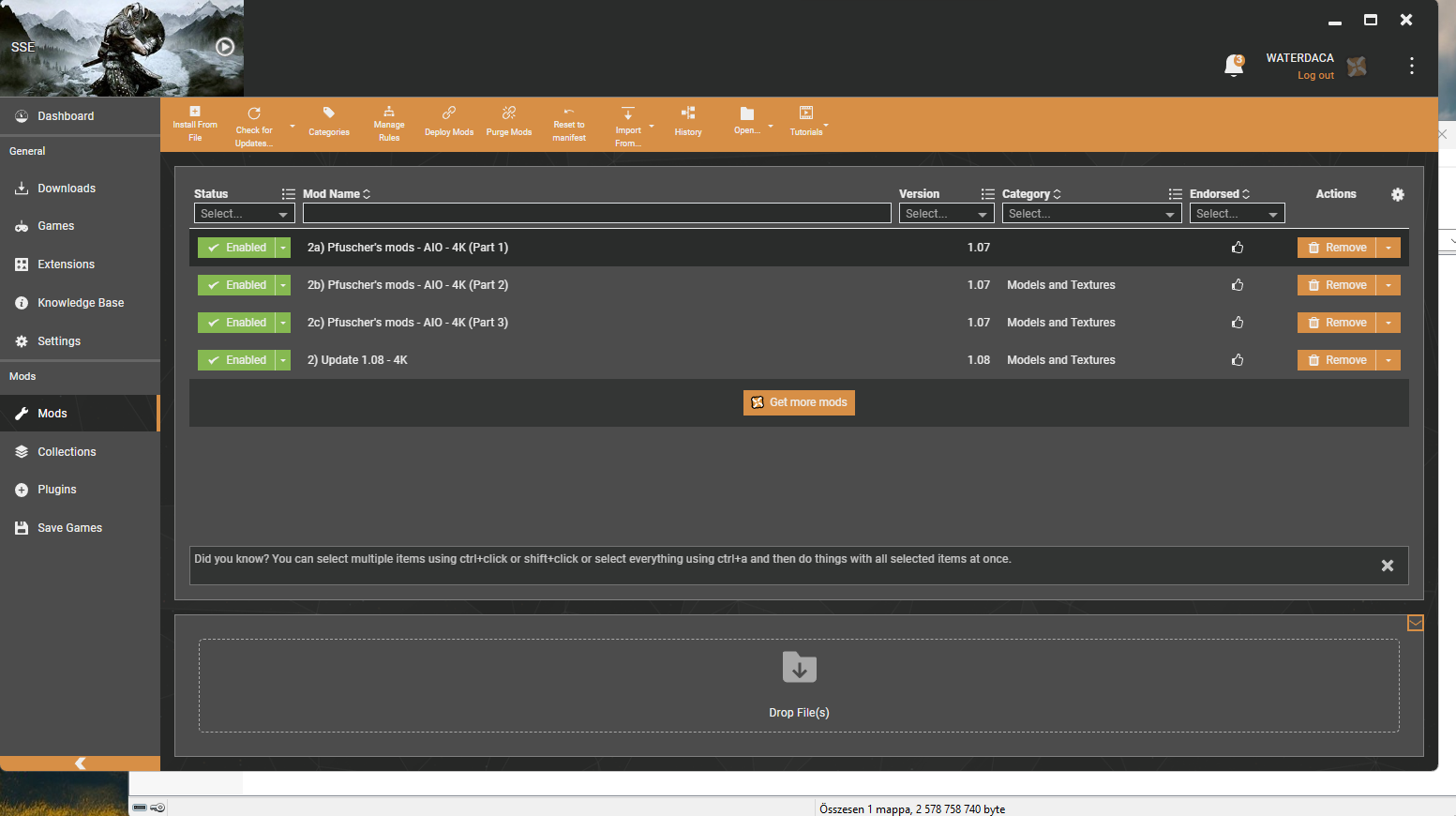
Task: Open Collections in sidebar
Action: [x=80, y=452]
